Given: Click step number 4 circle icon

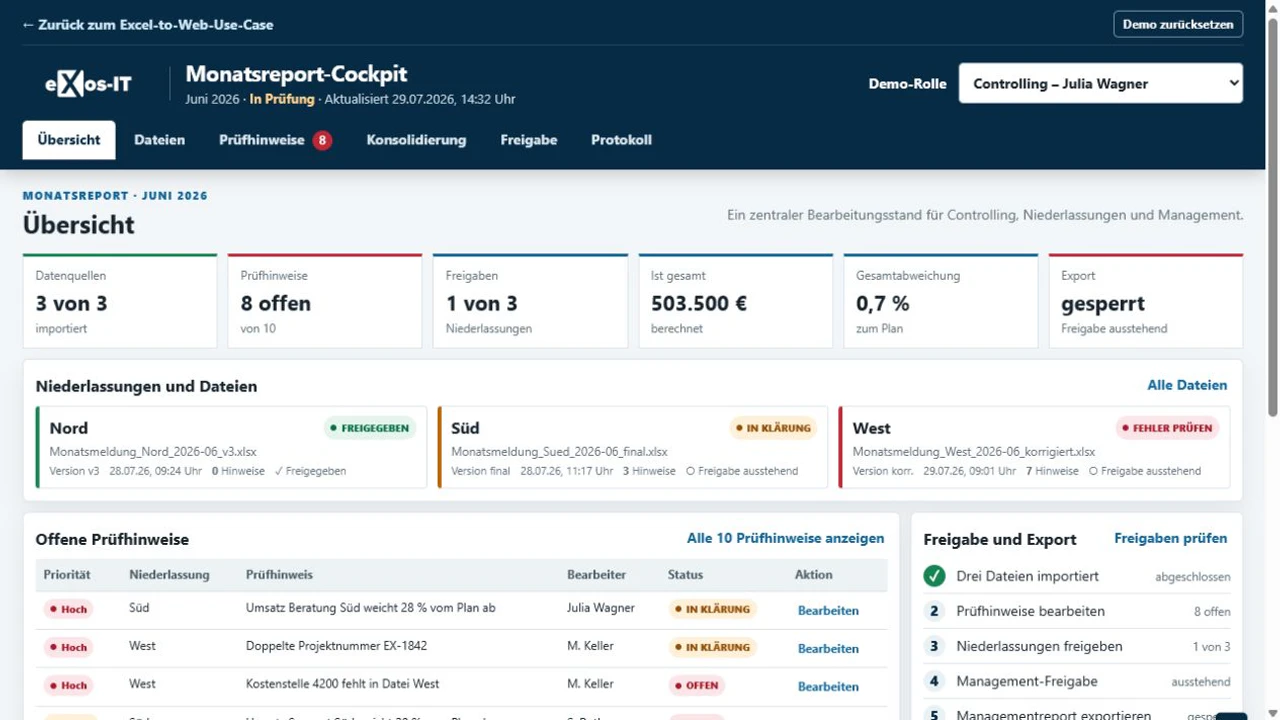Looking at the screenshot, I should click(x=934, y=681).
